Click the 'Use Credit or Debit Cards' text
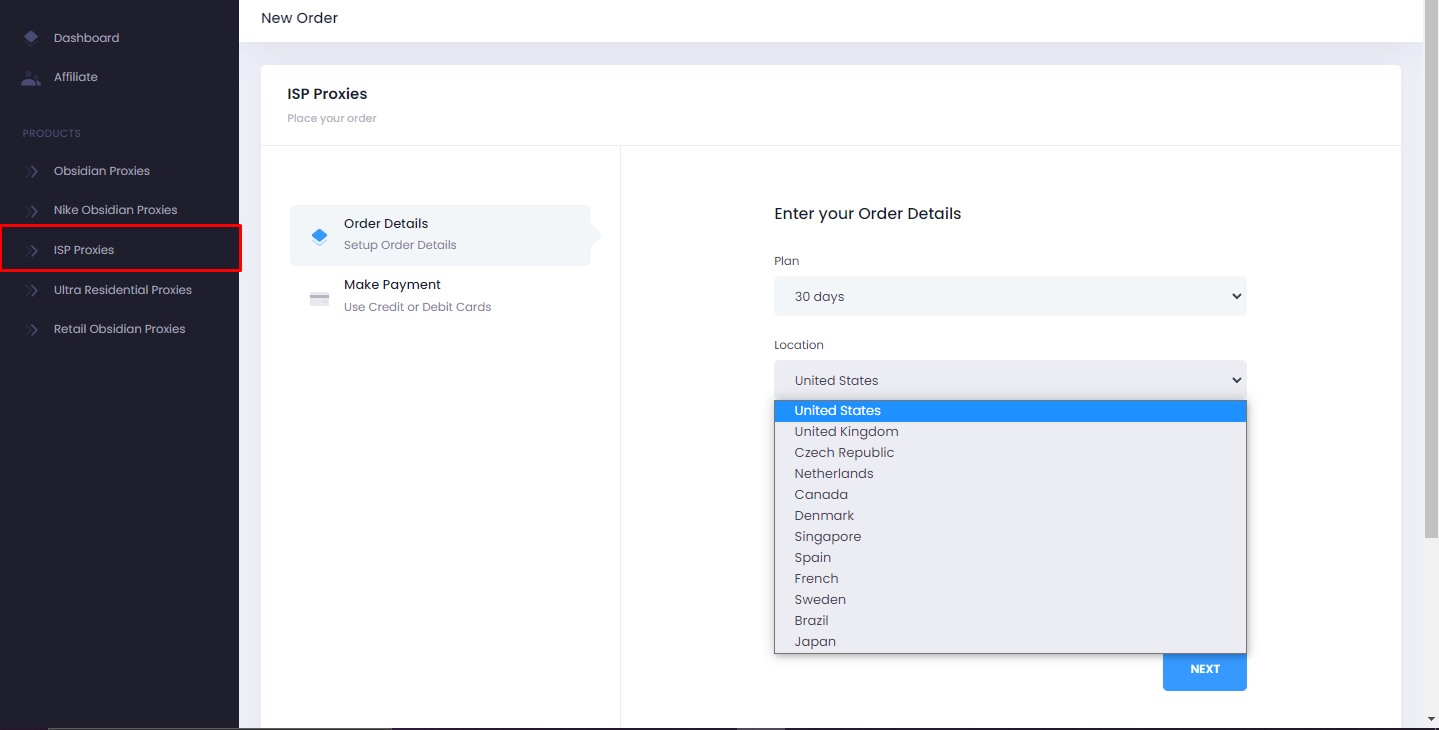 point(417,307)
